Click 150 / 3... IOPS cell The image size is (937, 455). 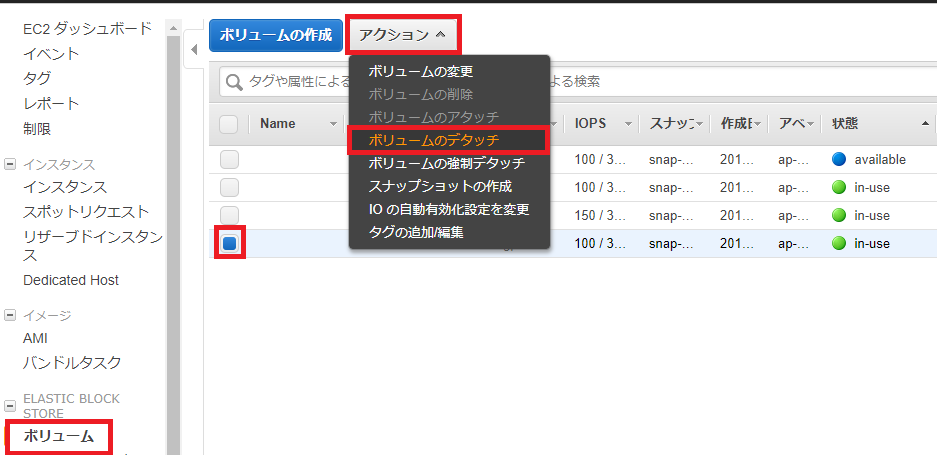[x=601, y=215]
